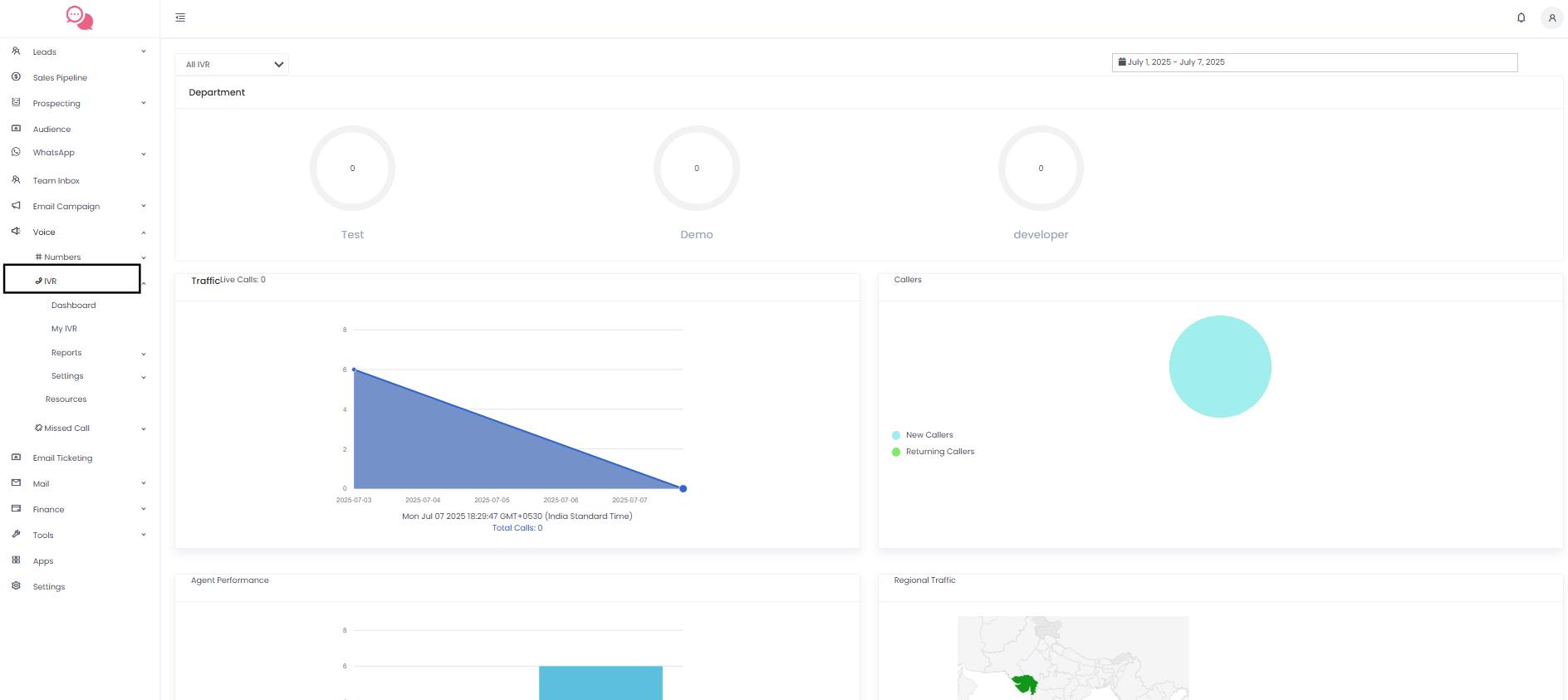
Task: Open notifications bell icon
Action: [1521, 17]
